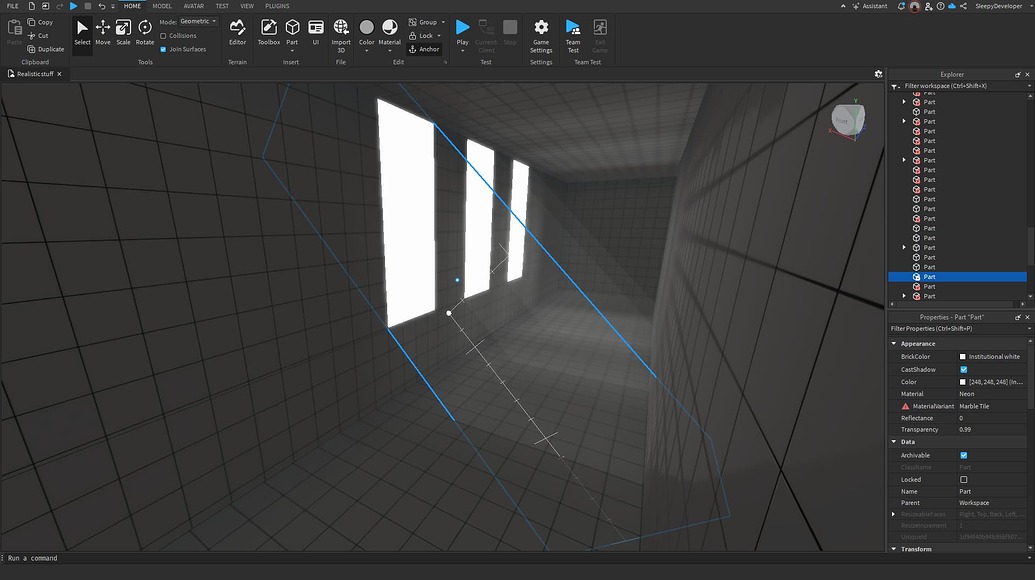Open the Mode Geometric dropdown
Image resolution: width=1035 pixels, height=580 pixels.
pos(196,20)
